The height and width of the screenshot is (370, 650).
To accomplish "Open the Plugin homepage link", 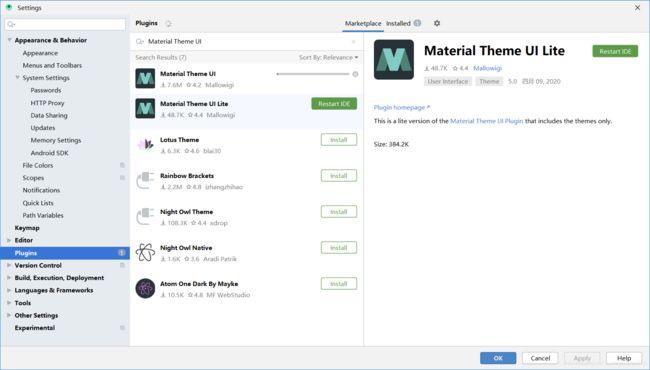I will 402,107.
